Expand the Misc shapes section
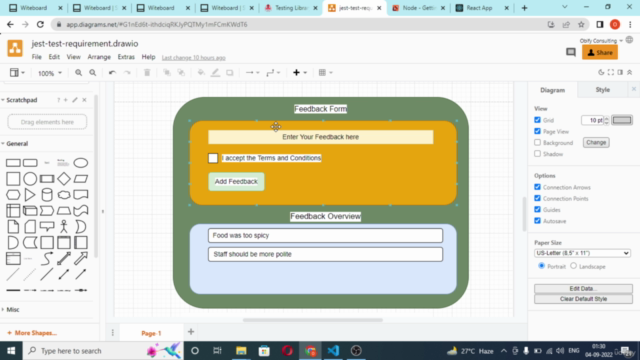The image size is (640, 360). (10, 309)
